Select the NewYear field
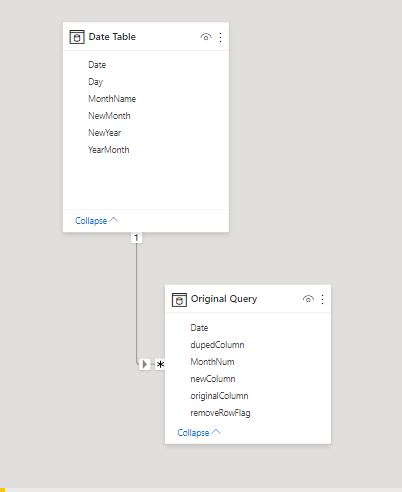Screen dimensions: 402x492 coord(105,133)
